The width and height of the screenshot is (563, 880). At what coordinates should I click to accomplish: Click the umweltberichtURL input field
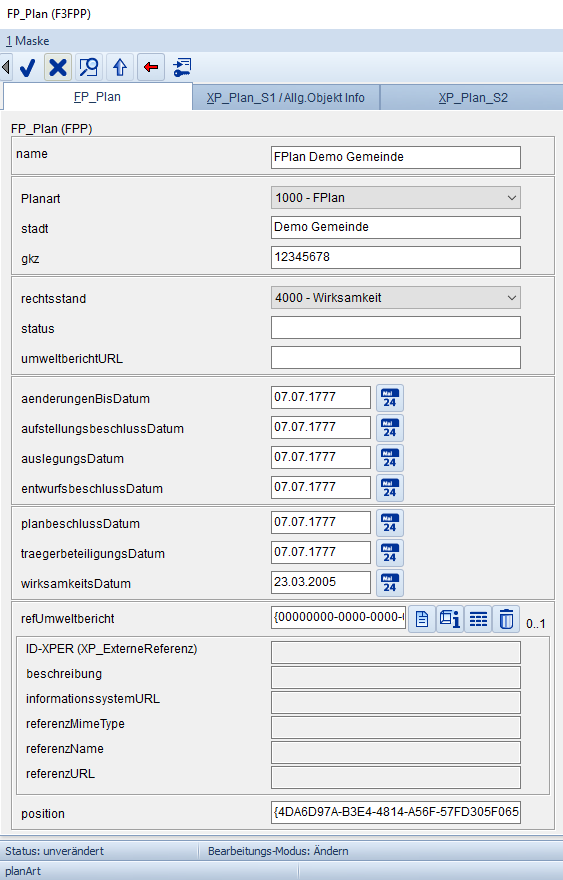(396, 358)
